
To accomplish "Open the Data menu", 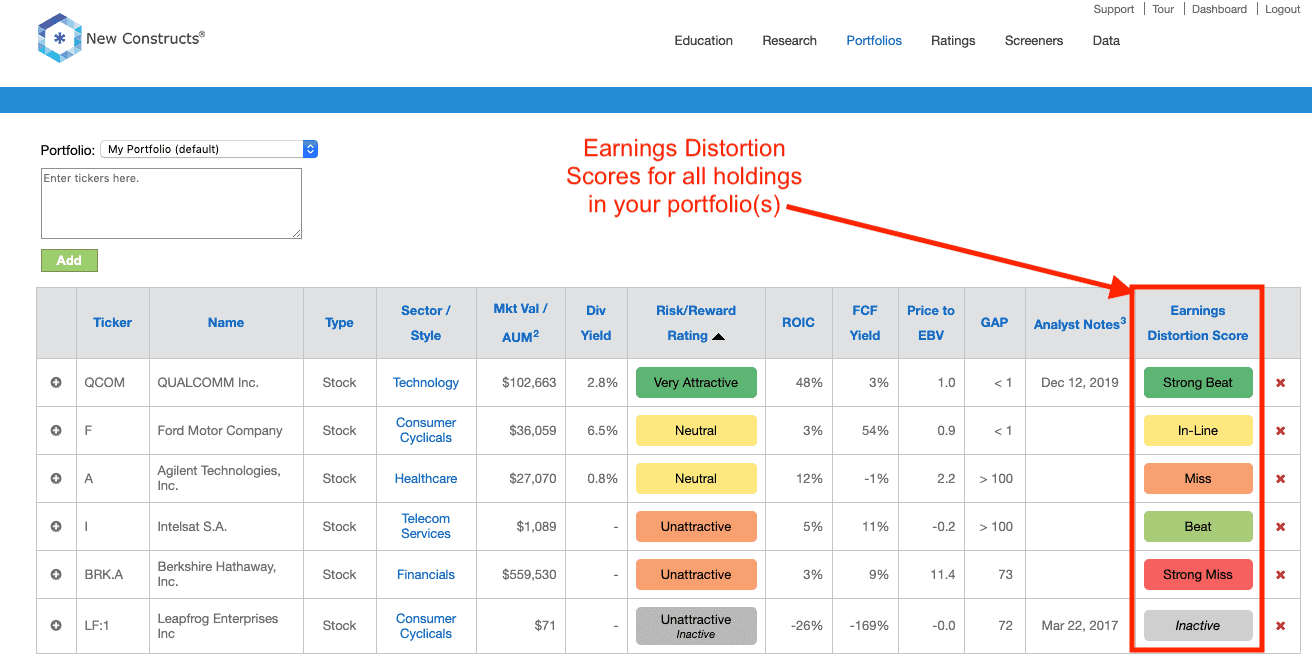I will (1106, 41).
